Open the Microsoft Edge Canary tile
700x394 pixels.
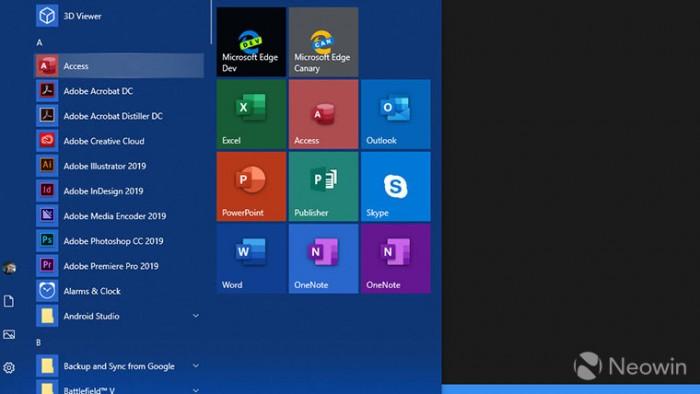[x=323, y=42]
